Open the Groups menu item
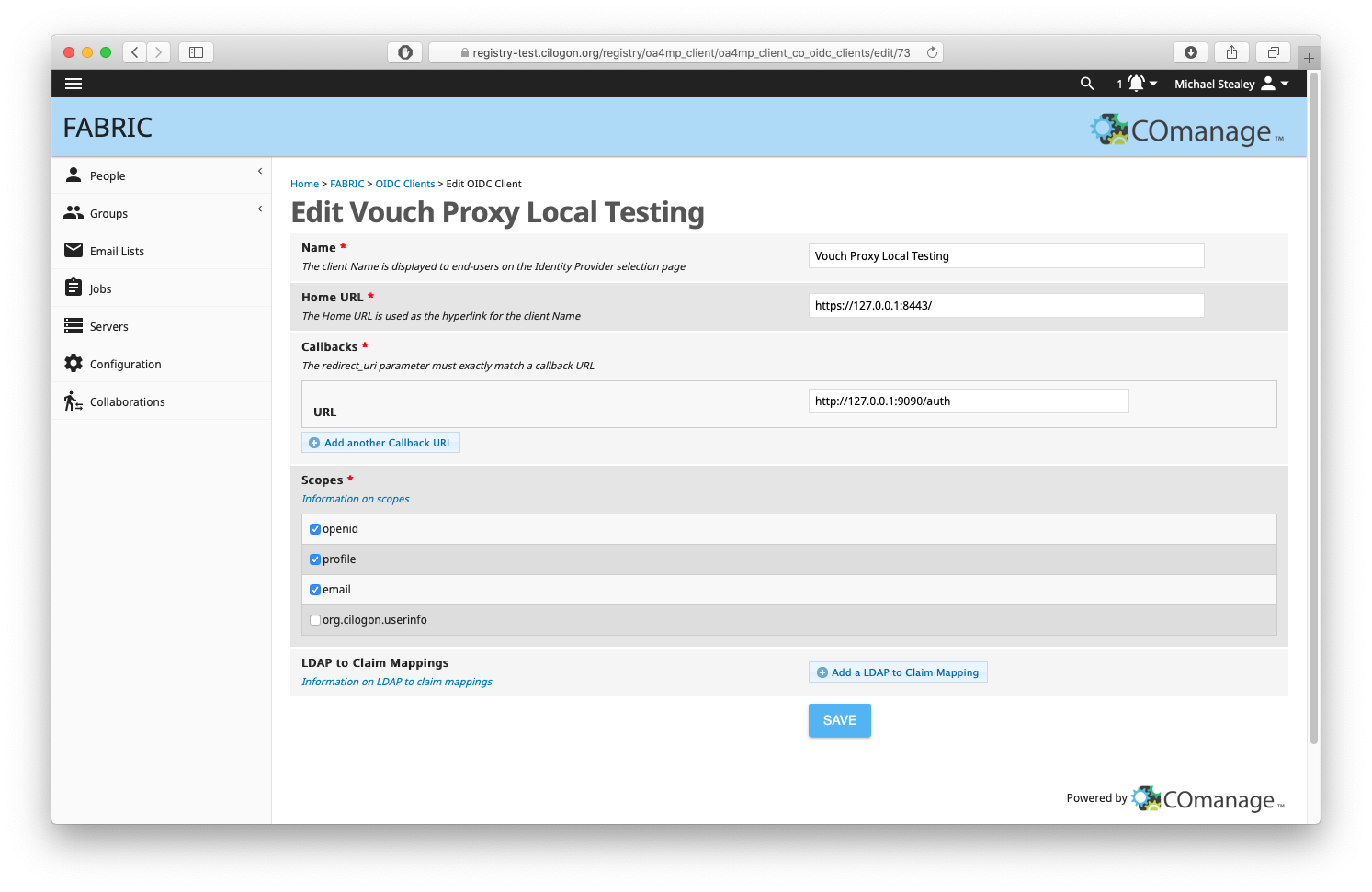Viewport: 1372px width, 892px height. [162, 213]
